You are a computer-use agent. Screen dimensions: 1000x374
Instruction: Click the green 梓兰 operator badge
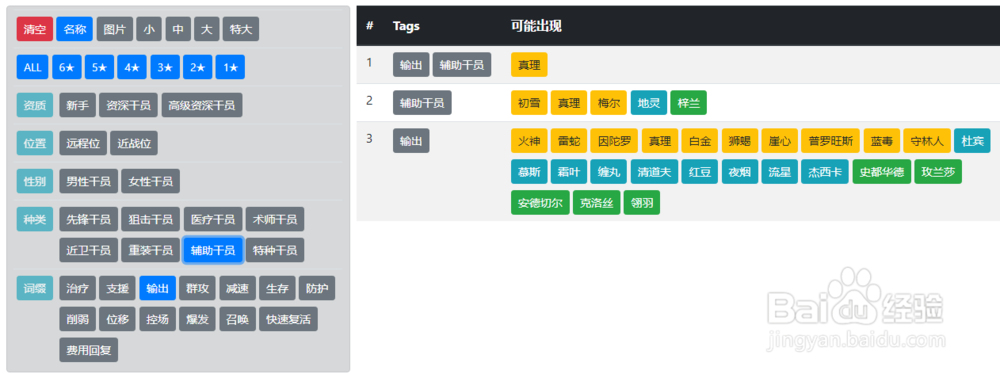689,103
